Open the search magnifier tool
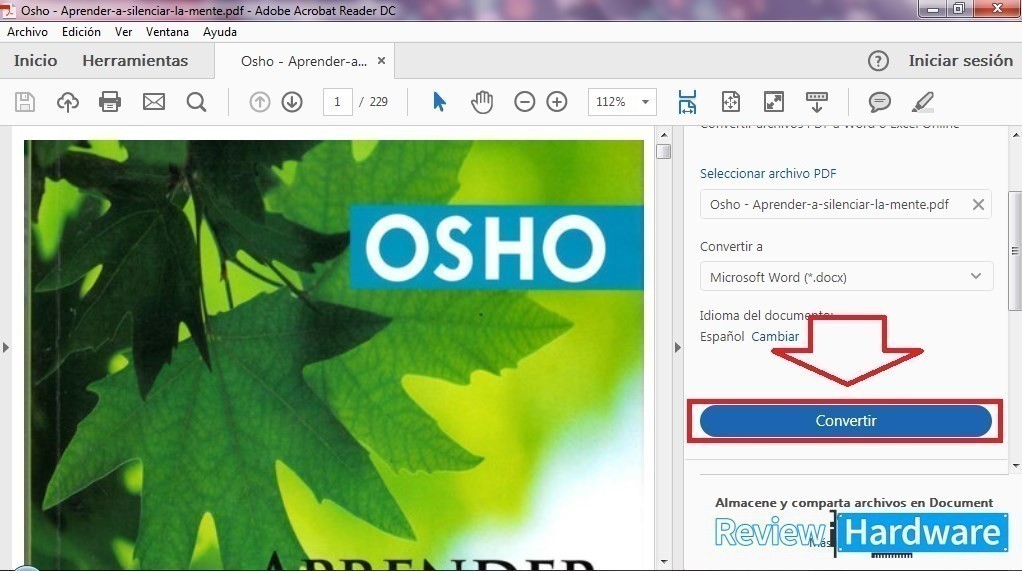This screenshot has height=571, width=1022. coord(196,102)
